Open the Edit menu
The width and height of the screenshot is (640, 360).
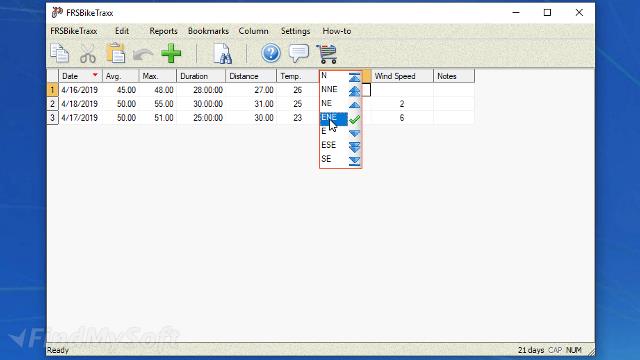pyautogui.click(x=122, y=31)
